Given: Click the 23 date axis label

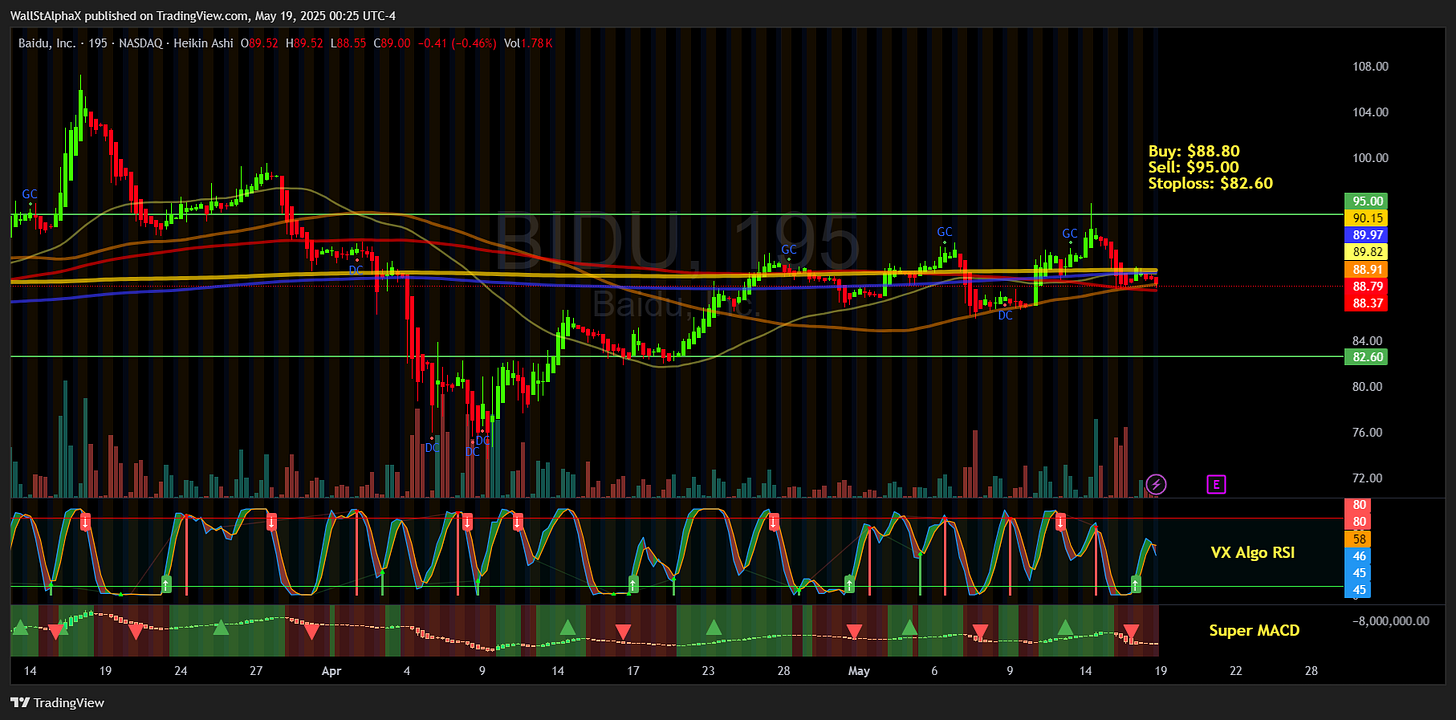Looking at the screenshot, I should (708, 672).
